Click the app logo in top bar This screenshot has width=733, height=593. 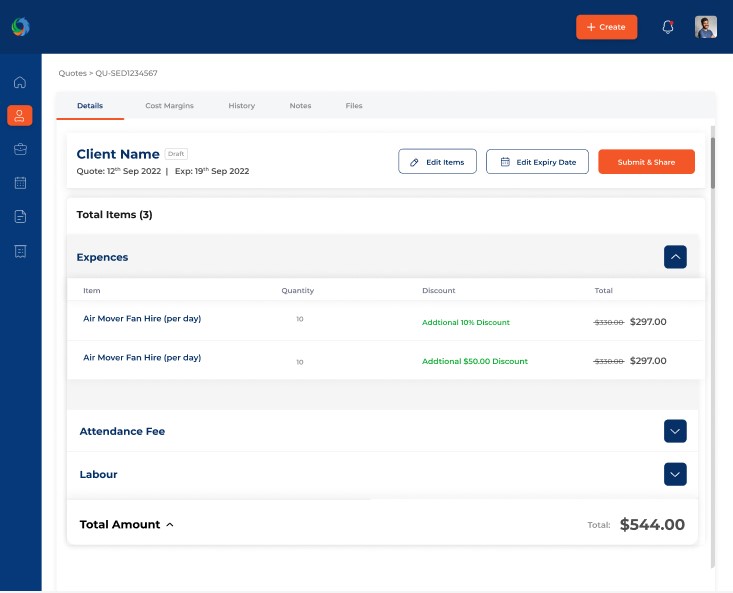[x=21, y=27]
